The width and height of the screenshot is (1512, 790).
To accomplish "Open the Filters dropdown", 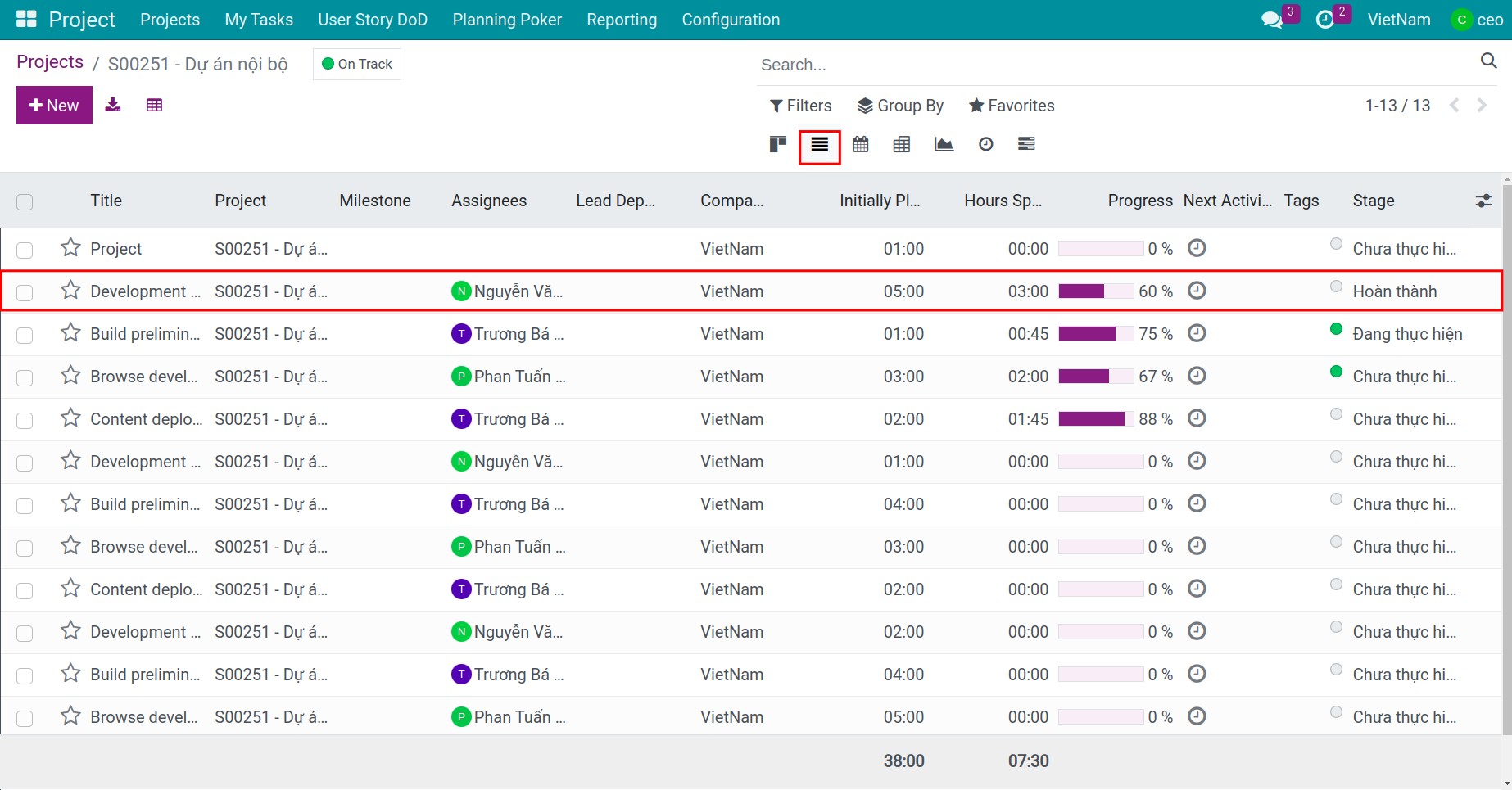I will [x=800, y=106].
